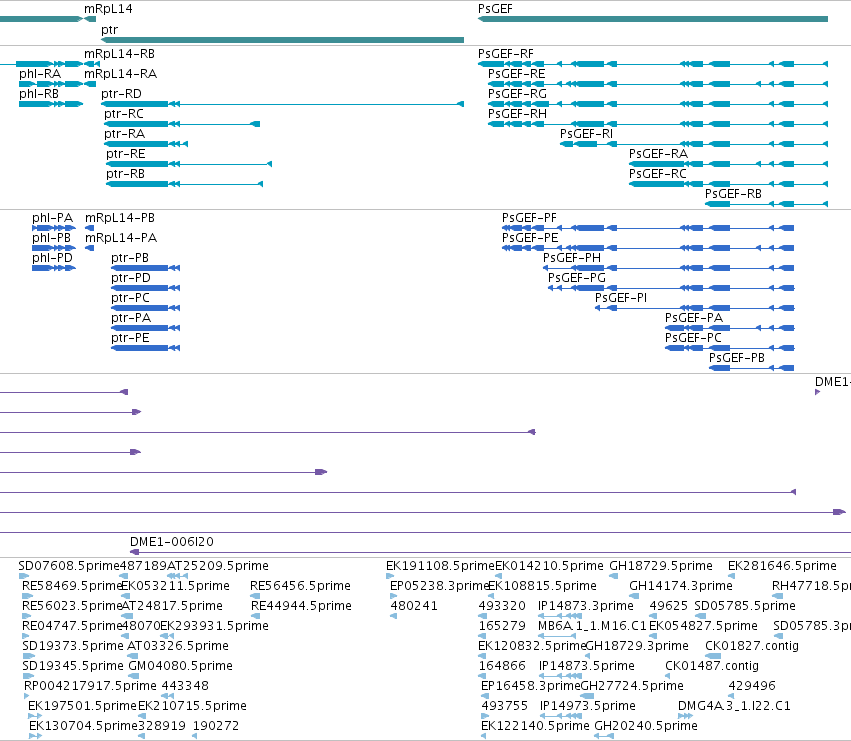The width and height of the screenshot is (851, 741).
Task: Open EST AT25209.5prime
Action: coord(218,566)
